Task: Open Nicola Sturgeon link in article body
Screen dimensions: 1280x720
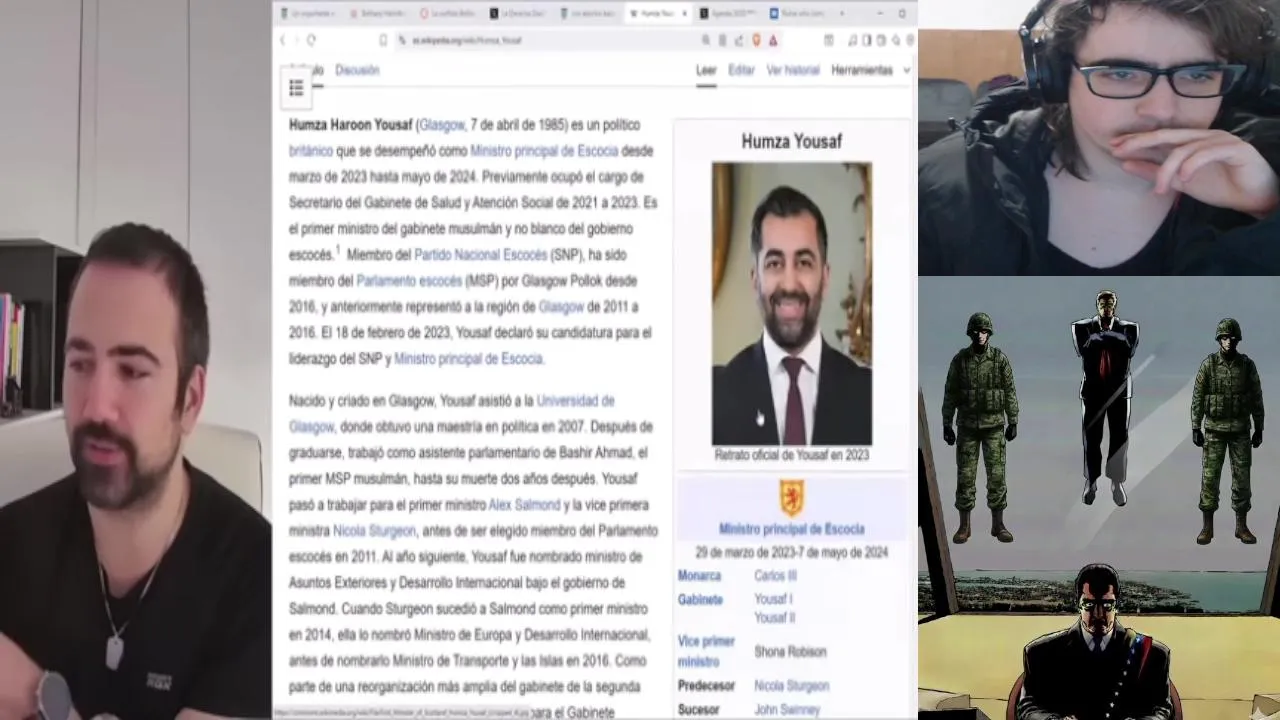Action: click(x=374, y=531)
